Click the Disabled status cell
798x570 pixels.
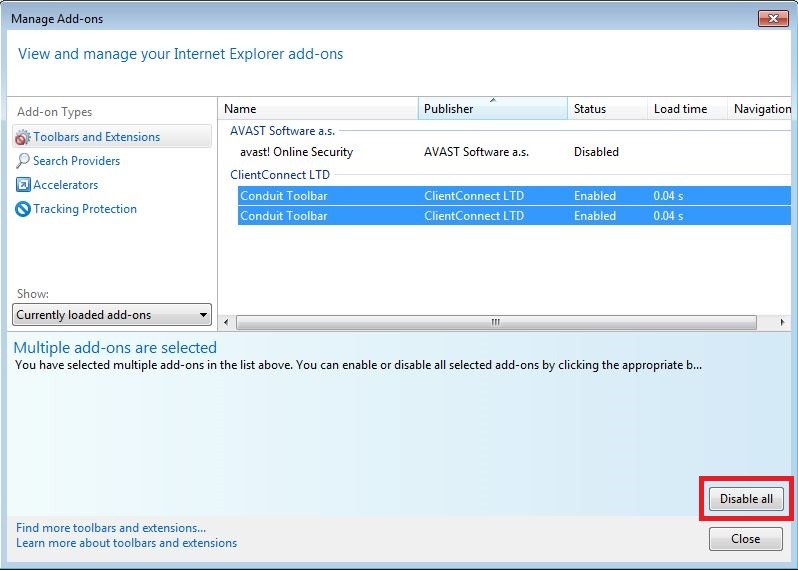[596, 152]
